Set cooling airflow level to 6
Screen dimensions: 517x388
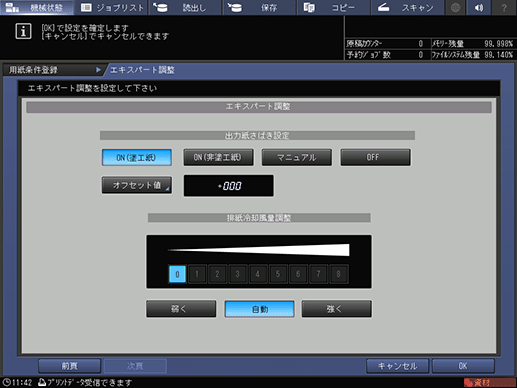pyautogui.click(x=298, y=274)
